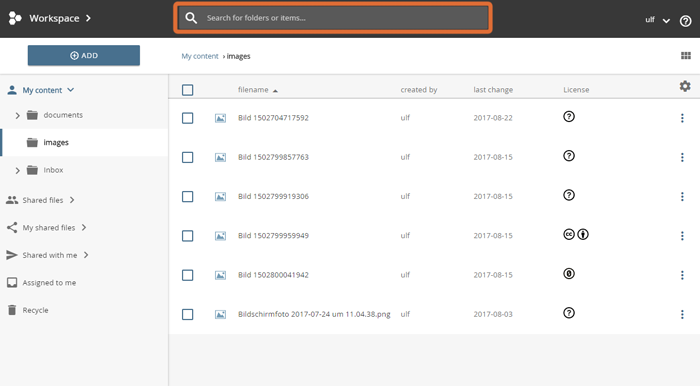Toggle filename sort order arrow
Screen dimensions: 700x386
(275, 91)
